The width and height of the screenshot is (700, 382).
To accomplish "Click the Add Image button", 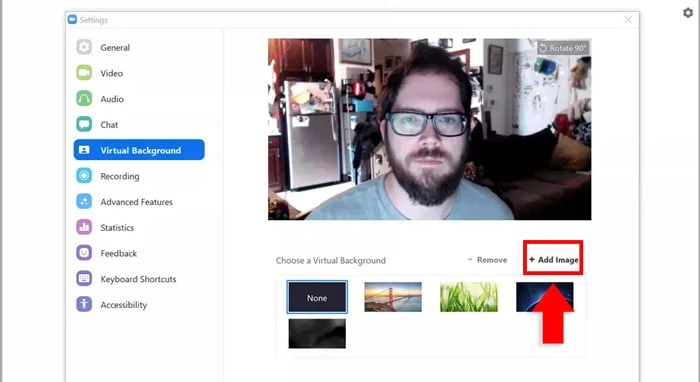I will click(553, 259).
